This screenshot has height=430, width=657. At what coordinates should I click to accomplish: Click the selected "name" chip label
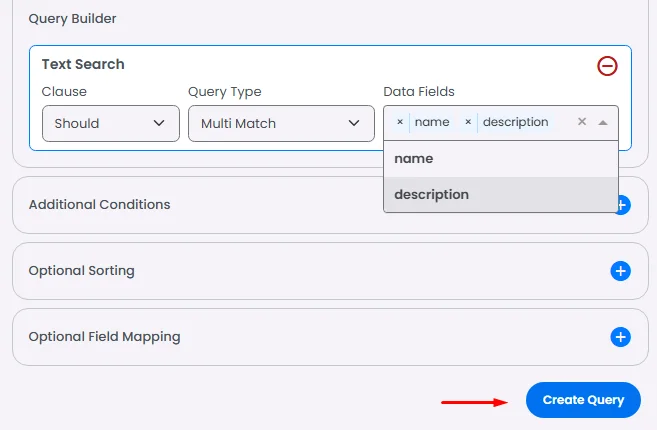(432, 122)
